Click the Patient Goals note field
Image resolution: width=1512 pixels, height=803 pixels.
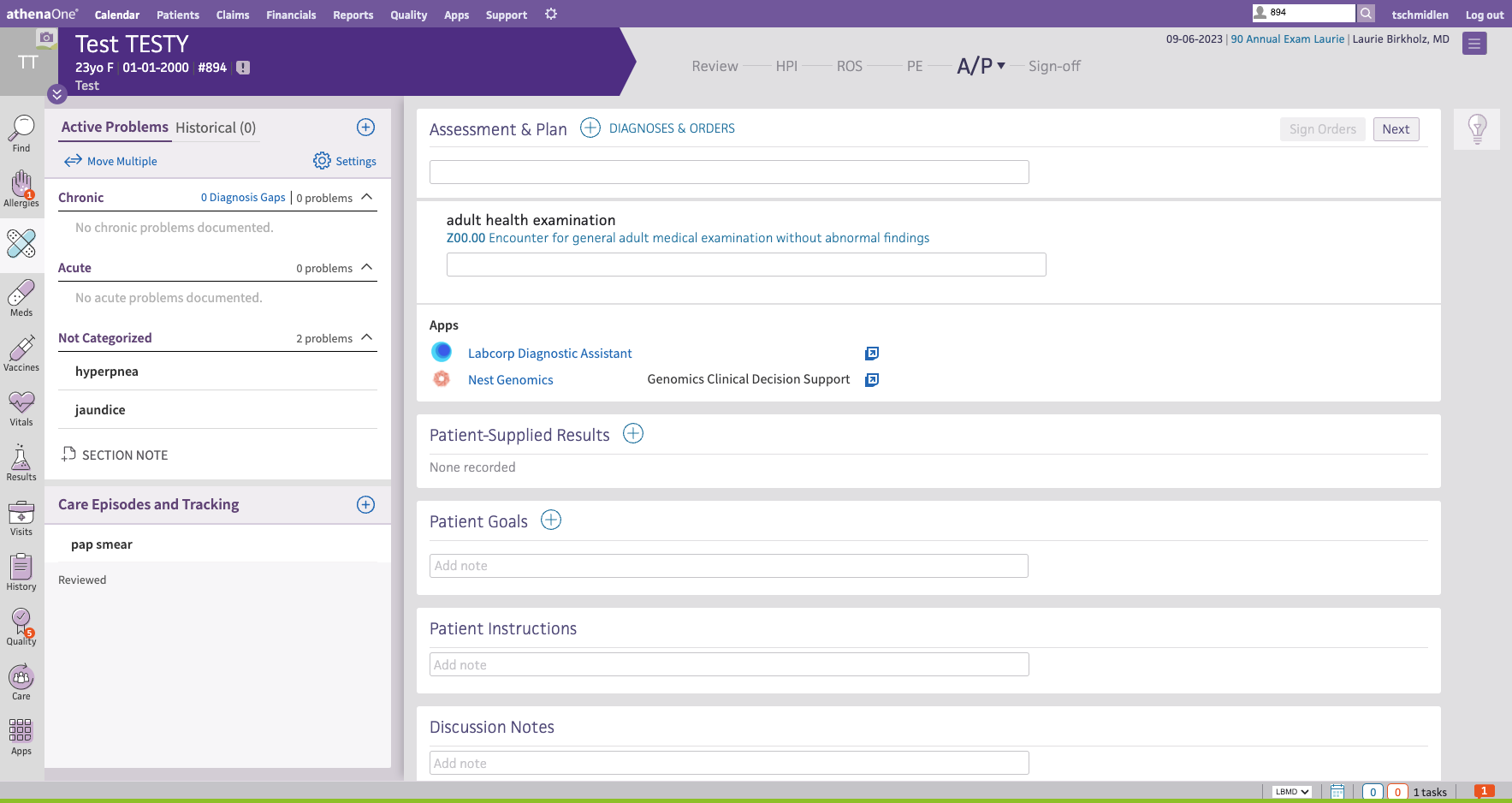click(x=728, y=566)
